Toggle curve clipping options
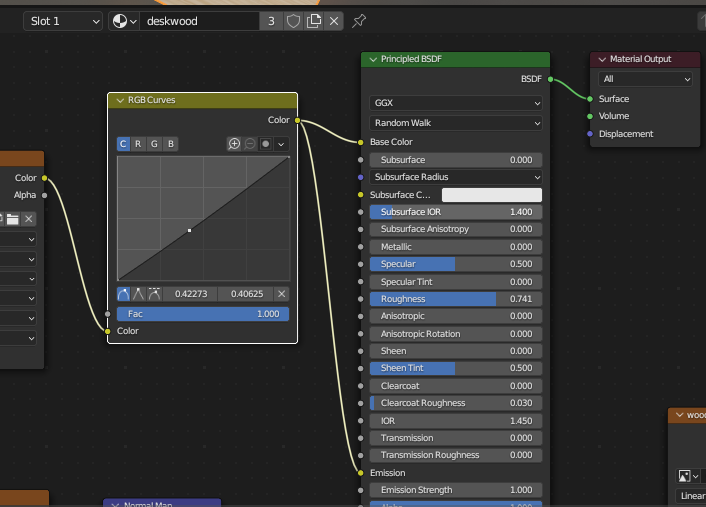706x507 pixels. pyautogui.click(x=266, y=144)
